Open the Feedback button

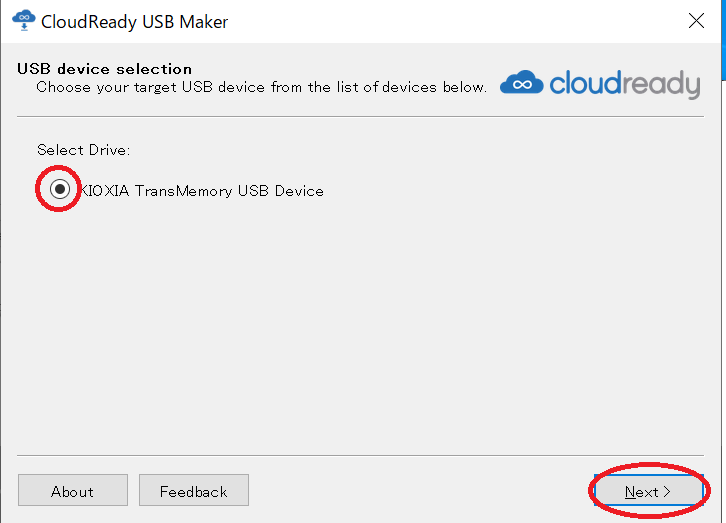coord(194,490)
